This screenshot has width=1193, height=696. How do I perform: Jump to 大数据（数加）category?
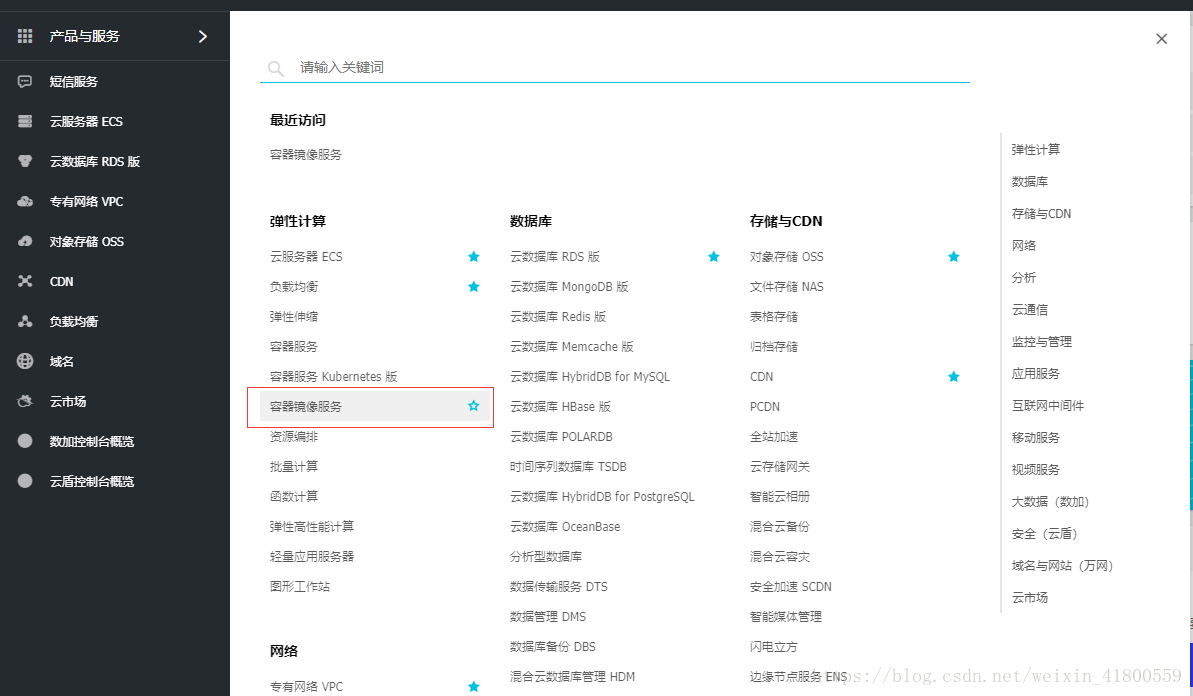point(1051,501)
